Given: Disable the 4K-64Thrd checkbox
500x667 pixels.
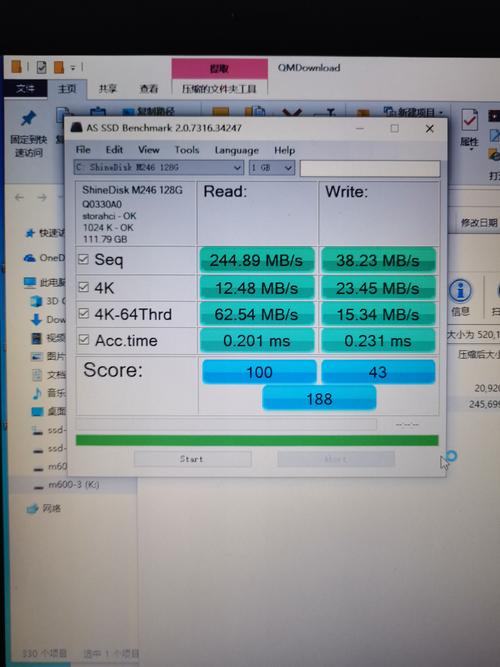Looking at the screenshot, I should pyautogui.click(x=84, y=314).
